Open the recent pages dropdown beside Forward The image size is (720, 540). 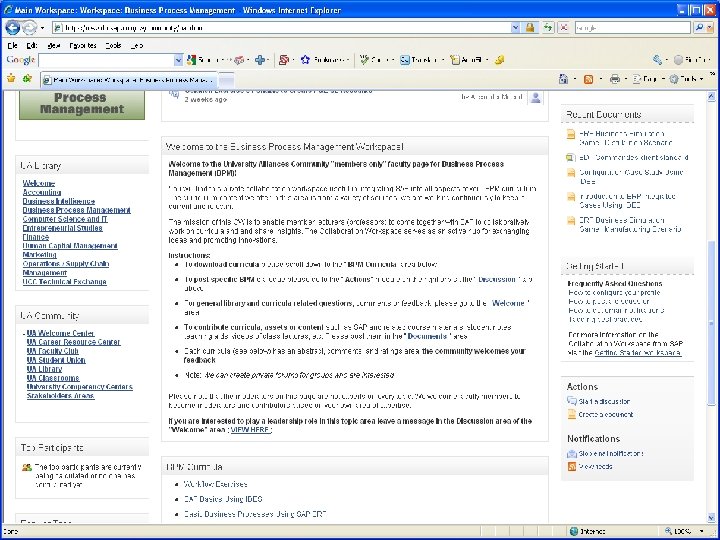(42, 28)
